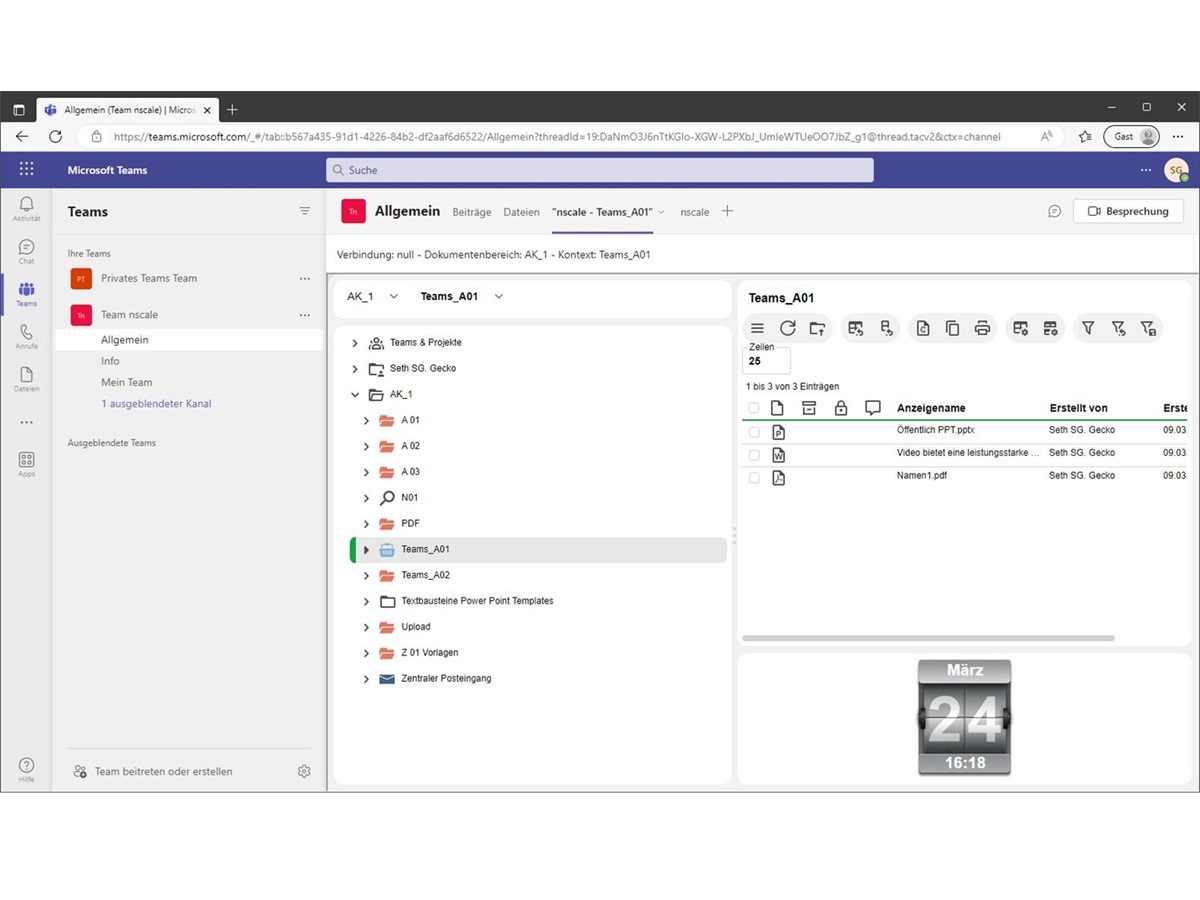Image resolution: width=1200 pixels, height=900 pixels.
Task: Click the save filter icon
Action: click(x=1148, y=328)
